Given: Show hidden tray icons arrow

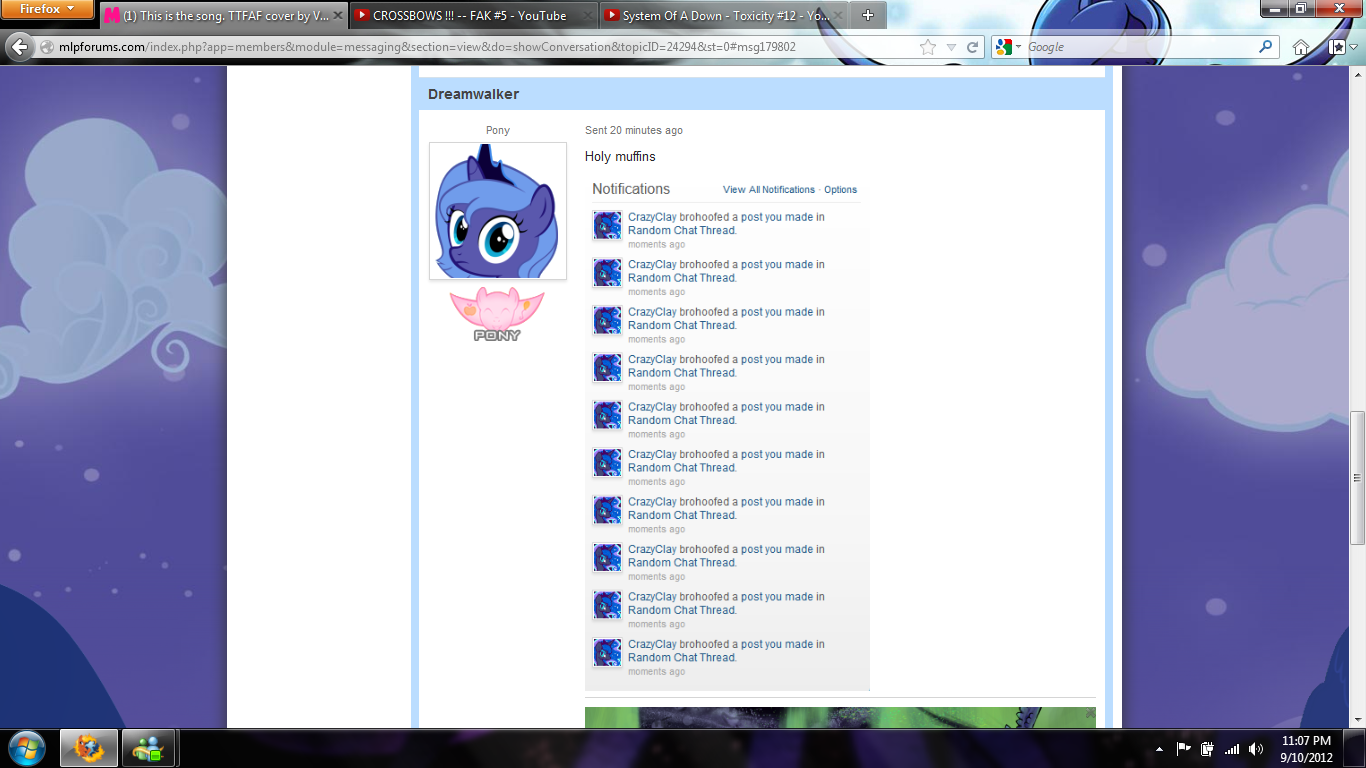Looking at the screenshot, I should 1159,749.
